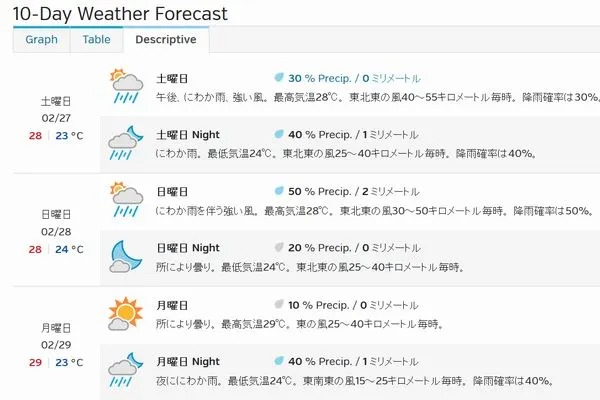Click the 月曜日 sunny with cloud icon
The image size is (600, 400).
(x=126, y=313)
